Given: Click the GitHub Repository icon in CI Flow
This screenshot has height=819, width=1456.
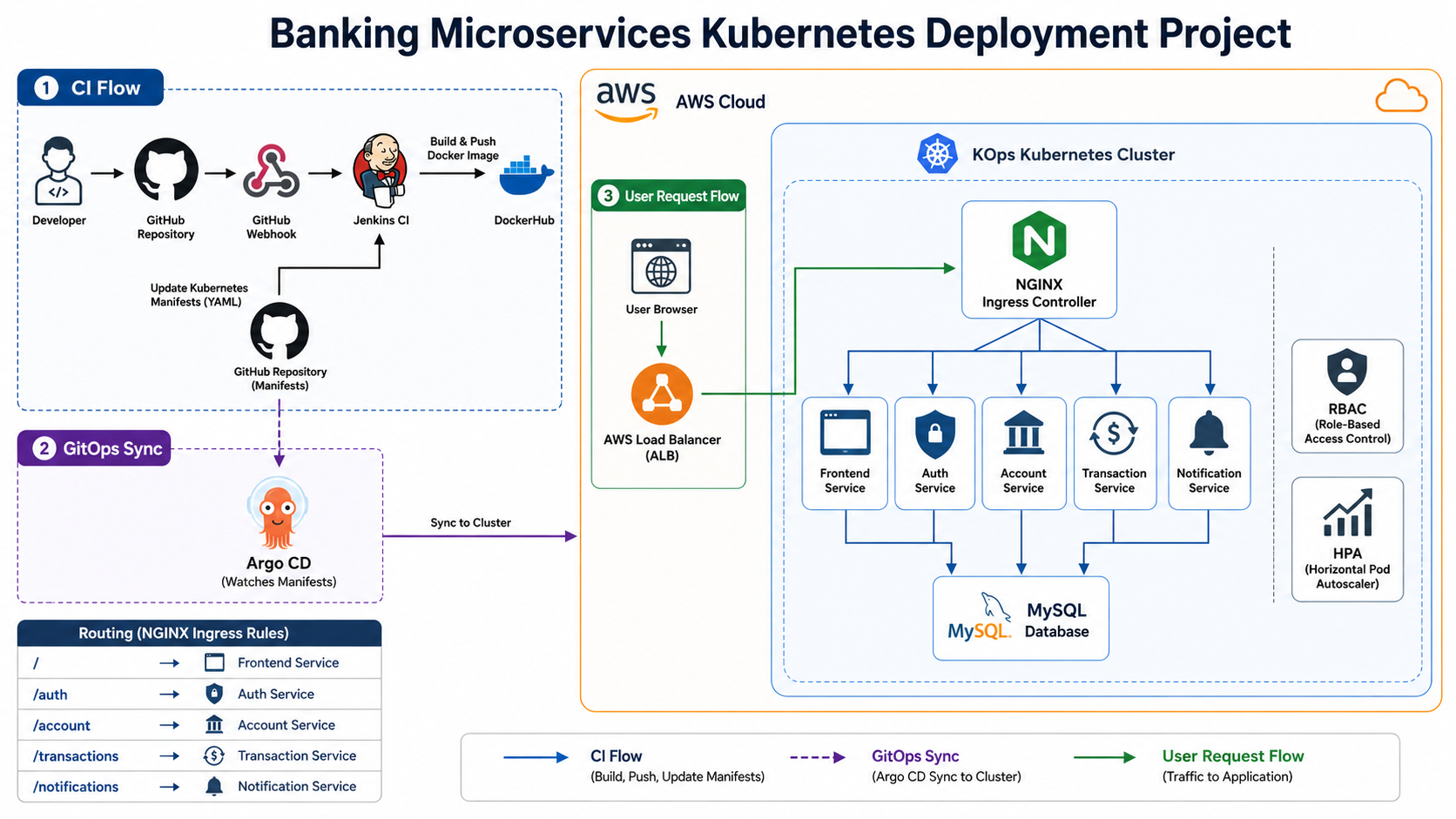Looking at the screenshot, I should click(x=165, y=170).
